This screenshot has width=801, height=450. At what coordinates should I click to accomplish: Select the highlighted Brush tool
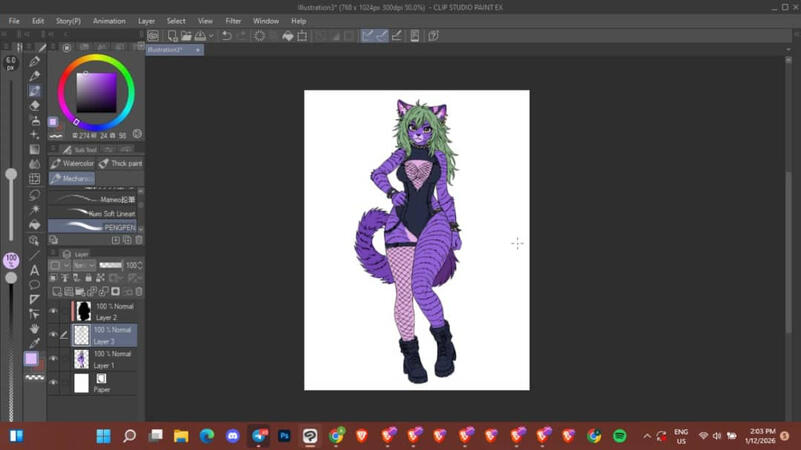(x=34, y=91)
